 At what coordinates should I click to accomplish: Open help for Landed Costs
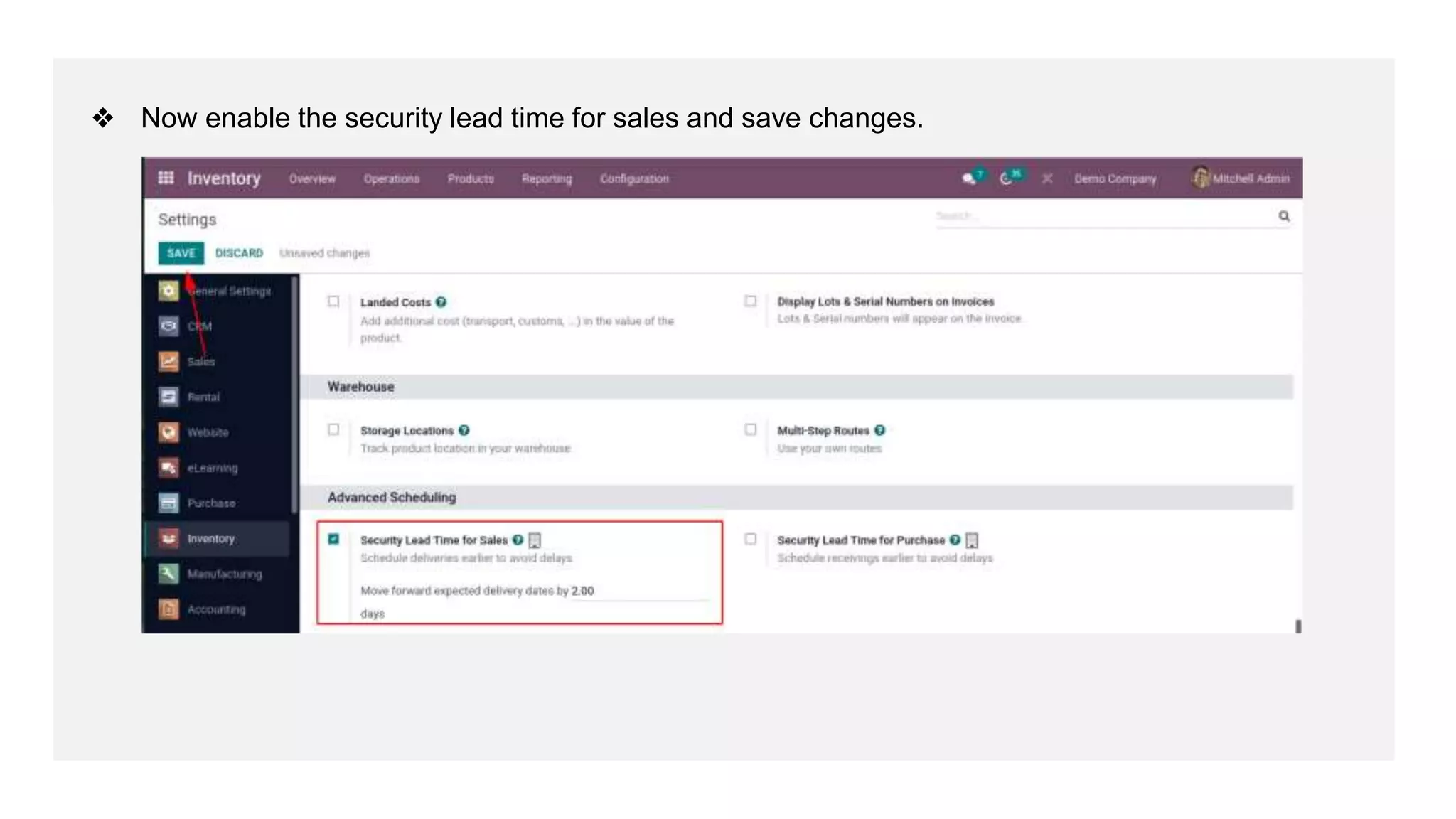click(441, 302)
